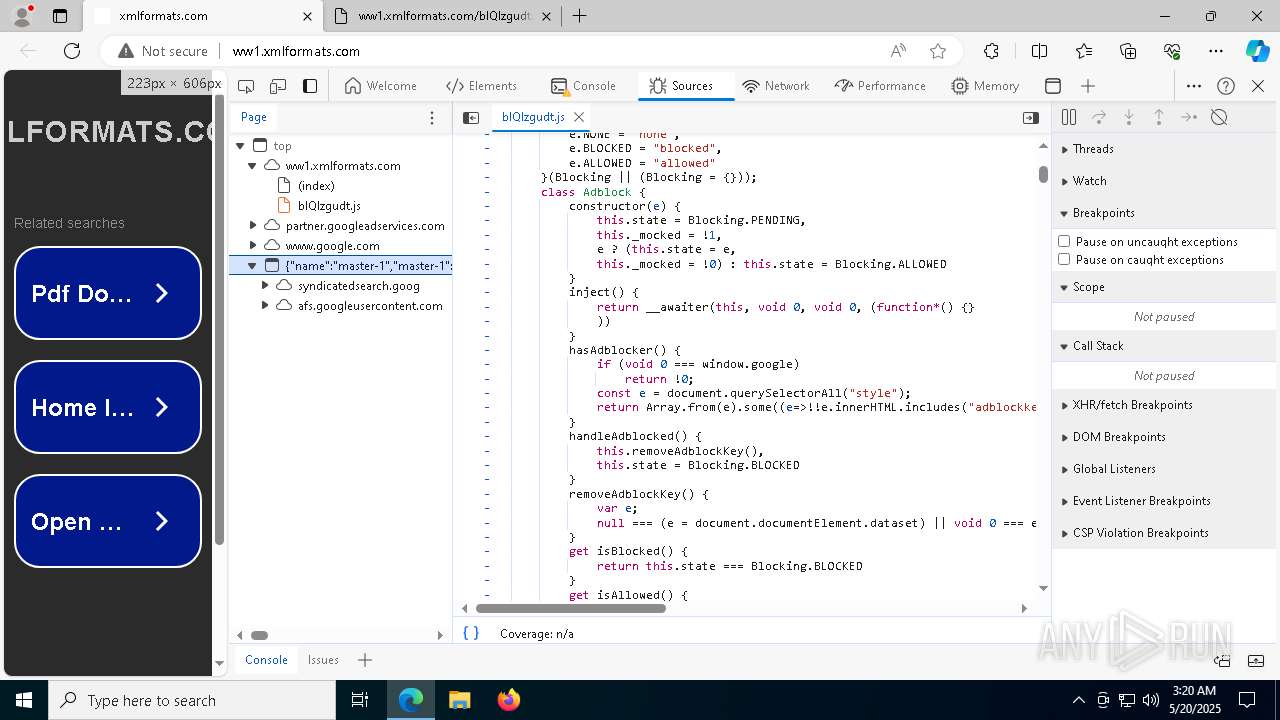Screen dimensions: 1280x720
Task: Click the Step into next function call button
Action: [x=1129, y=118]
